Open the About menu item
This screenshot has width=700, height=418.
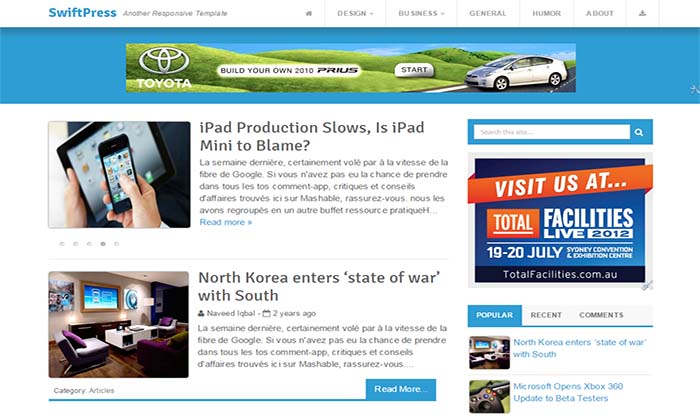click(x=600, y=13)
